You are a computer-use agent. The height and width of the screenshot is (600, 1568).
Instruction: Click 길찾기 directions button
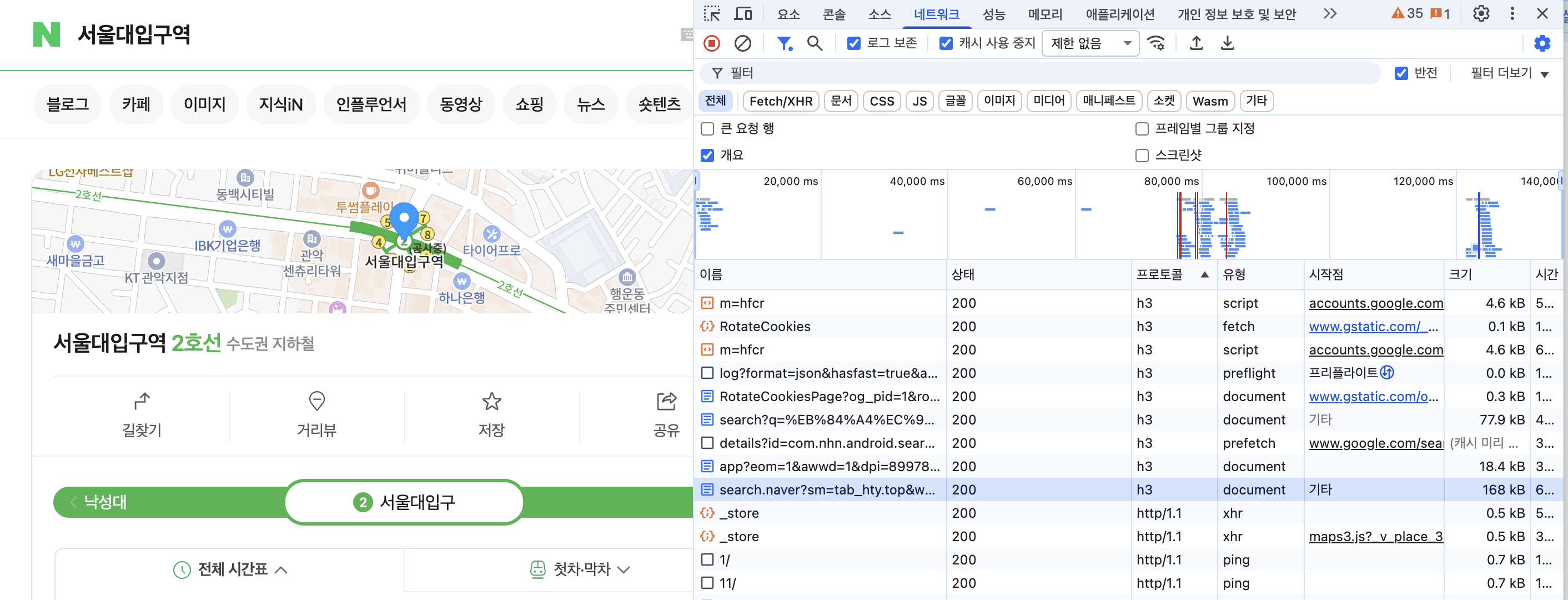click(x=142, y=416)
